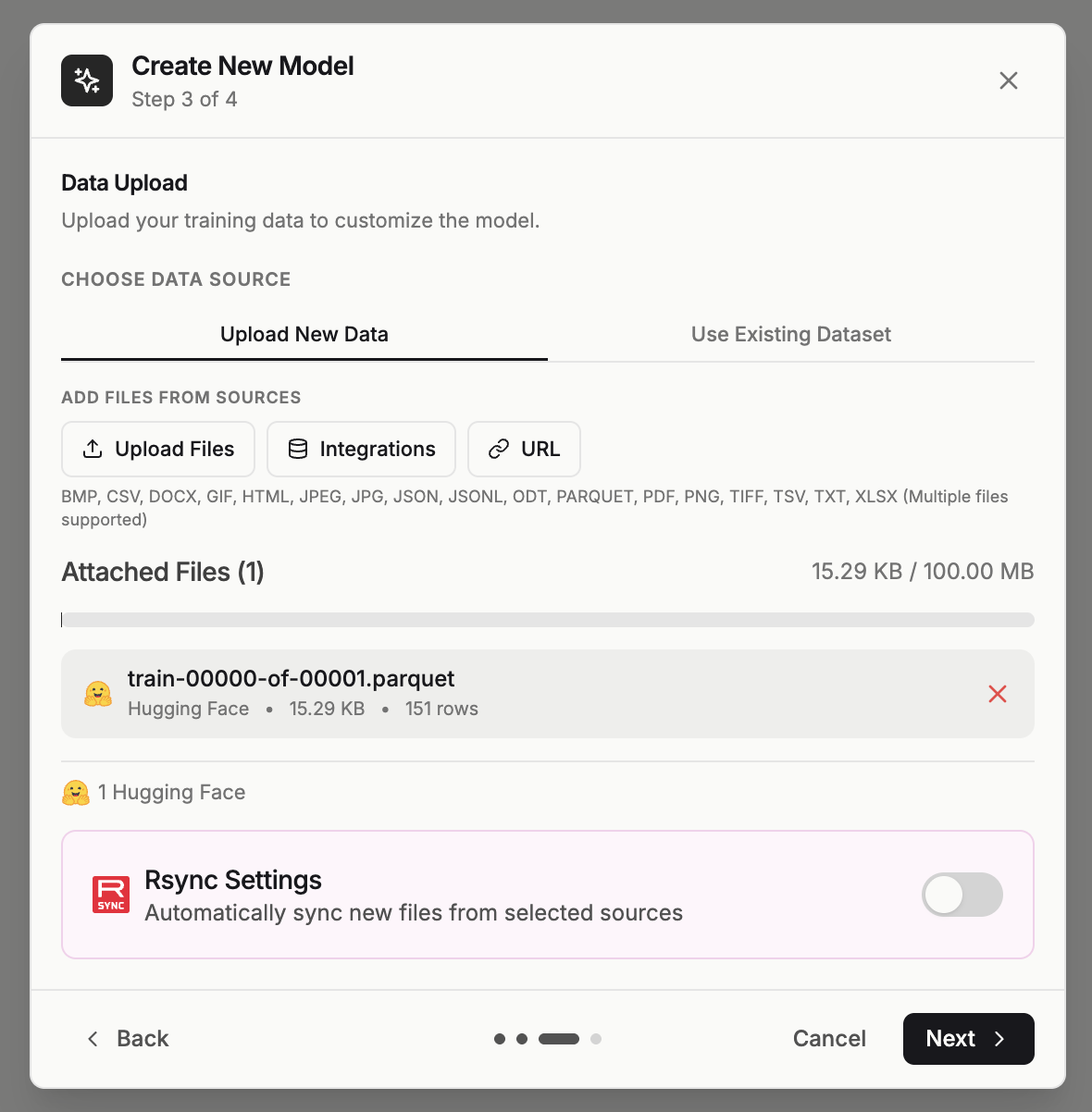Click the supported file formats list text
The height and width of the screenshot is (1112, 1092).
[535, 508]
